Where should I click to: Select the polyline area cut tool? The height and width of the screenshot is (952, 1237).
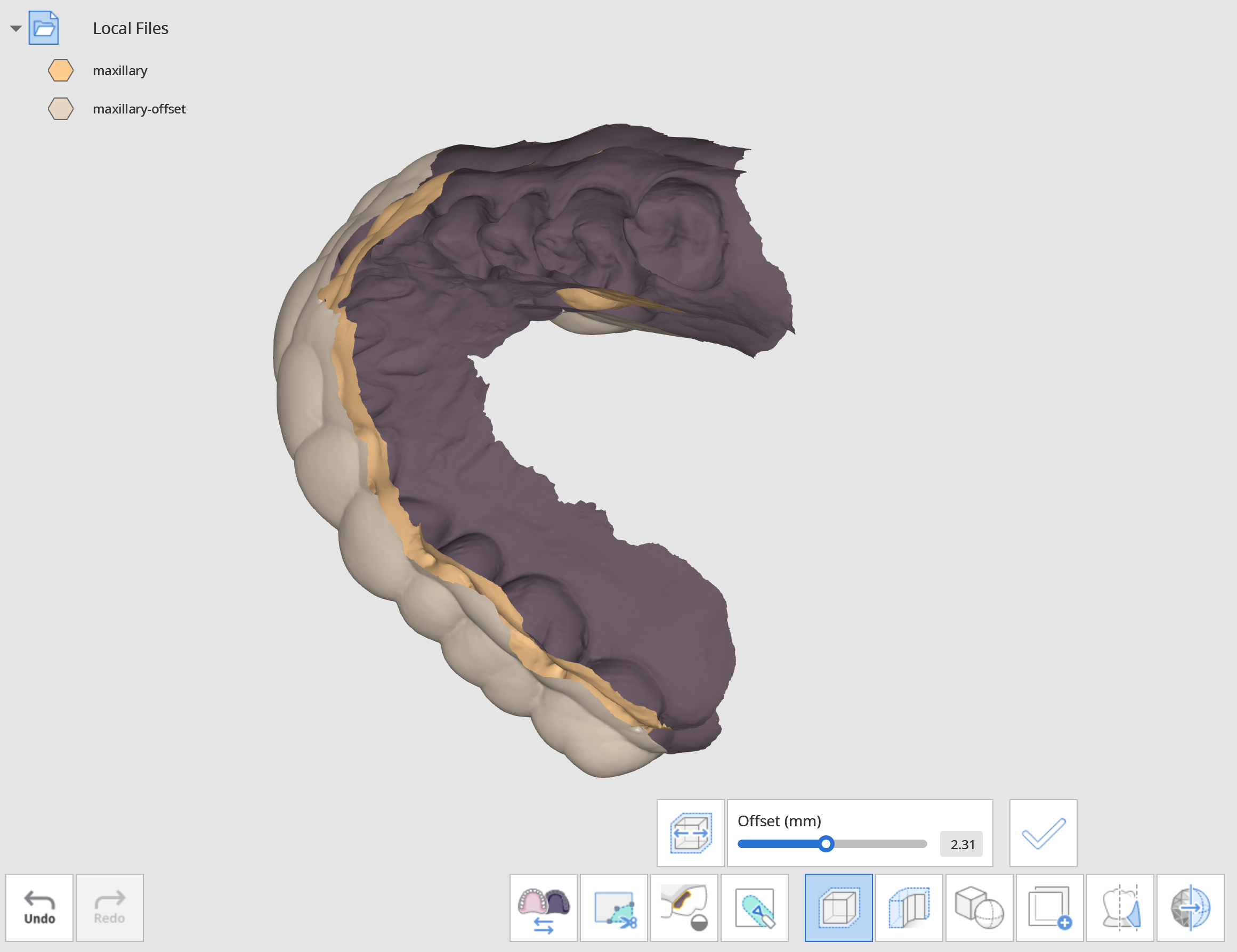[614, 907]
